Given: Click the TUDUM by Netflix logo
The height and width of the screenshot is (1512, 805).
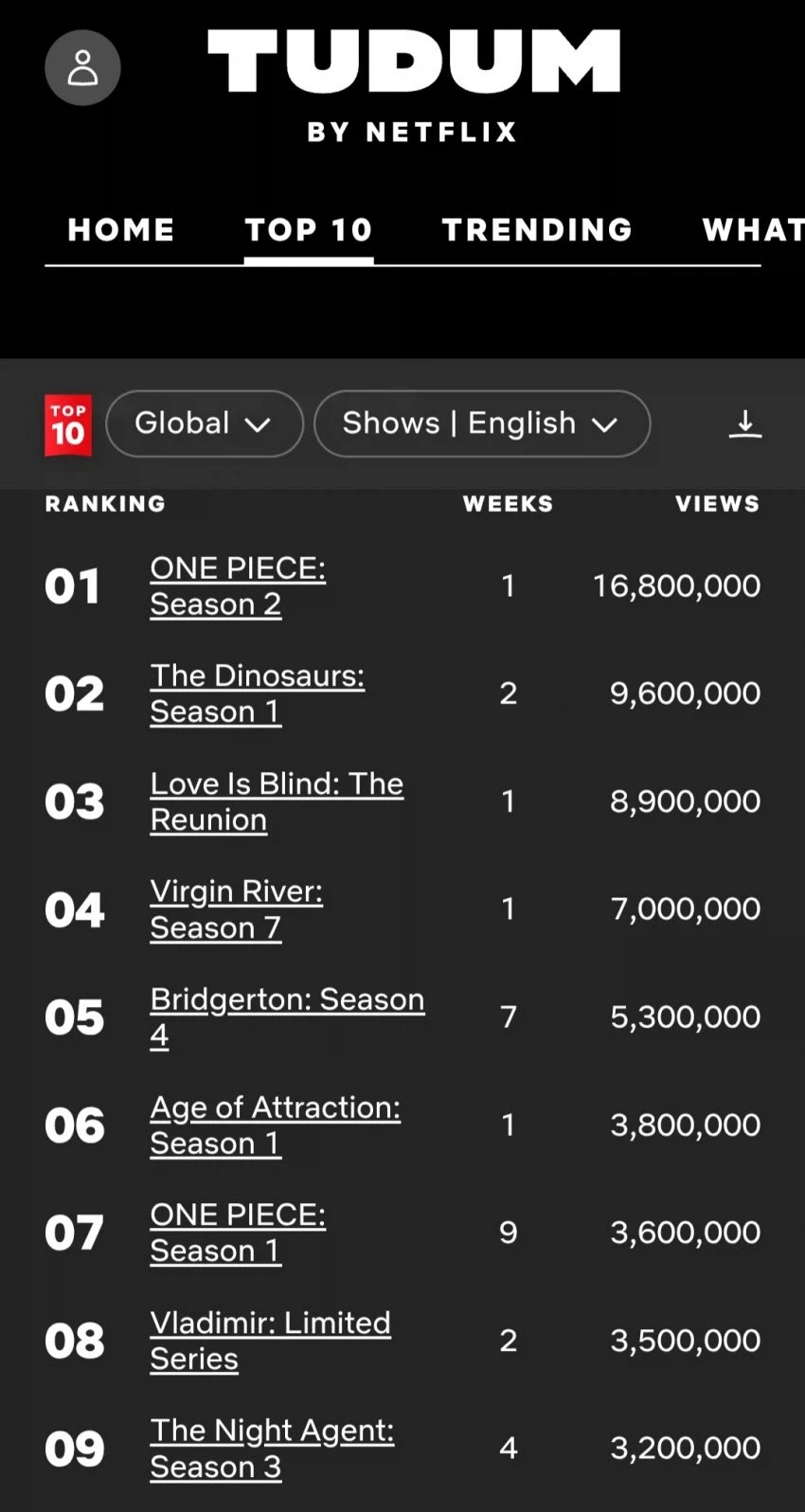Looking at the screenshot, I should (413, 83).
